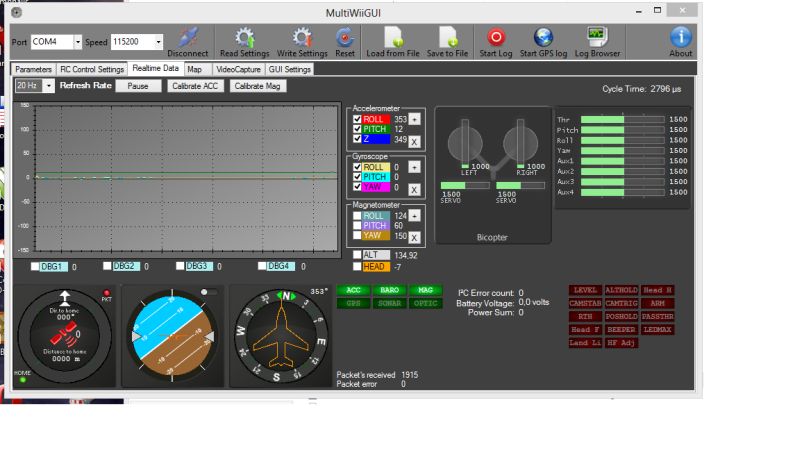Select the Realtime Data tab
Image resolution: width=800 pixels, height=450 pixels.
156,68
